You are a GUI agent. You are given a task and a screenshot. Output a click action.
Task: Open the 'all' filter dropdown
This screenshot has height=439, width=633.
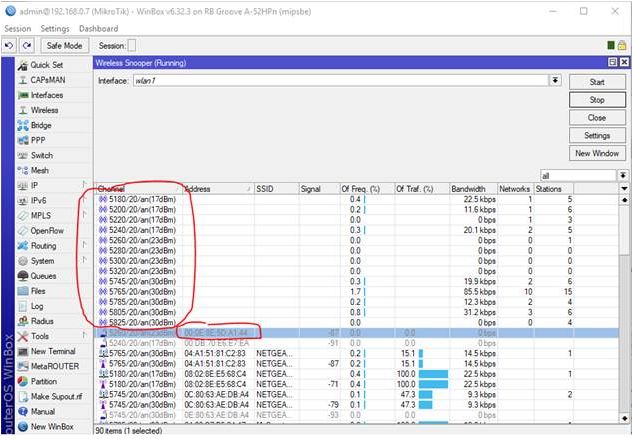(623, 176)
